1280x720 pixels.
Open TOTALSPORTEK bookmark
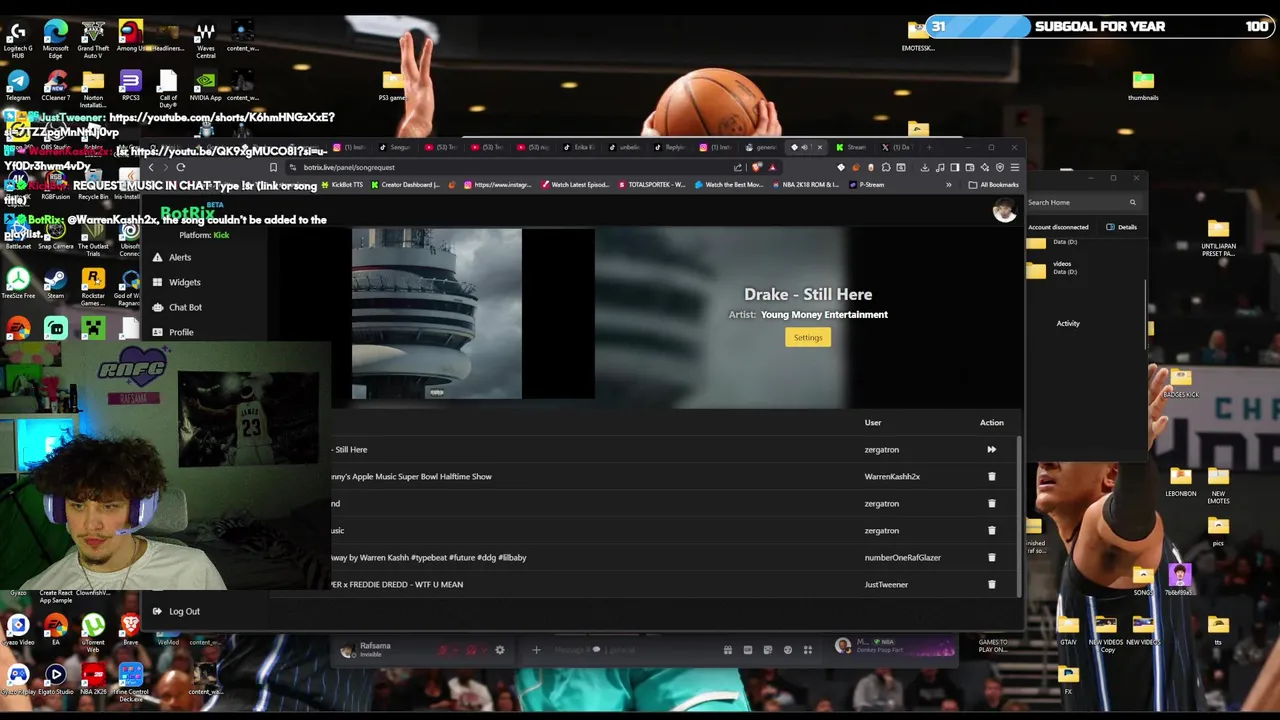[x=652, y=185]
